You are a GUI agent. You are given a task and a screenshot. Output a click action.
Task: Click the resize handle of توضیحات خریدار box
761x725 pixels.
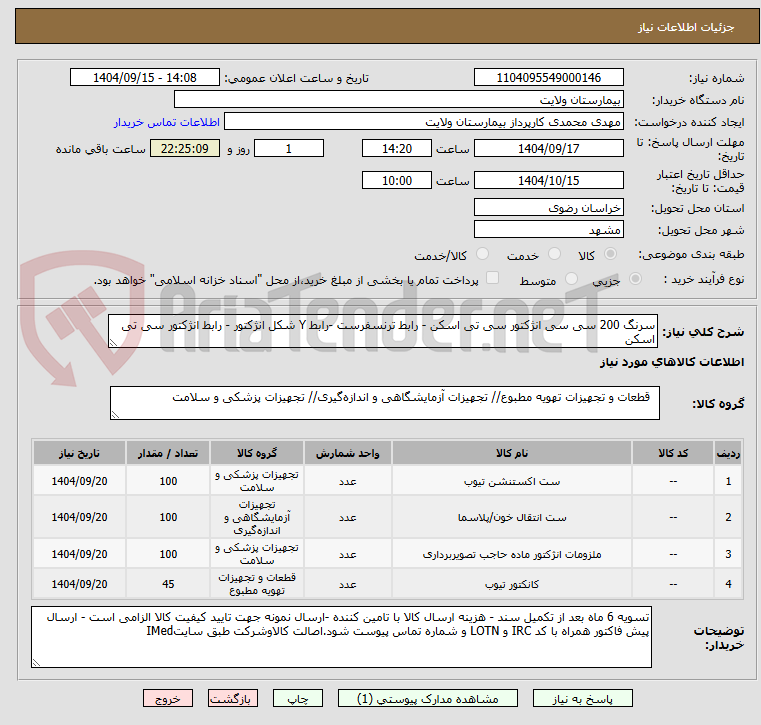point(36,662)
